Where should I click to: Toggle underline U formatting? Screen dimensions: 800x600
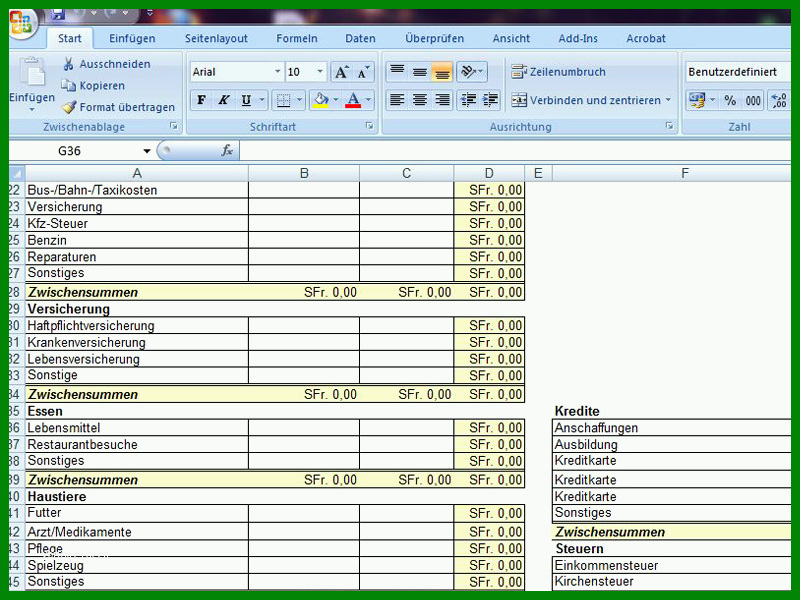point(246,100)
